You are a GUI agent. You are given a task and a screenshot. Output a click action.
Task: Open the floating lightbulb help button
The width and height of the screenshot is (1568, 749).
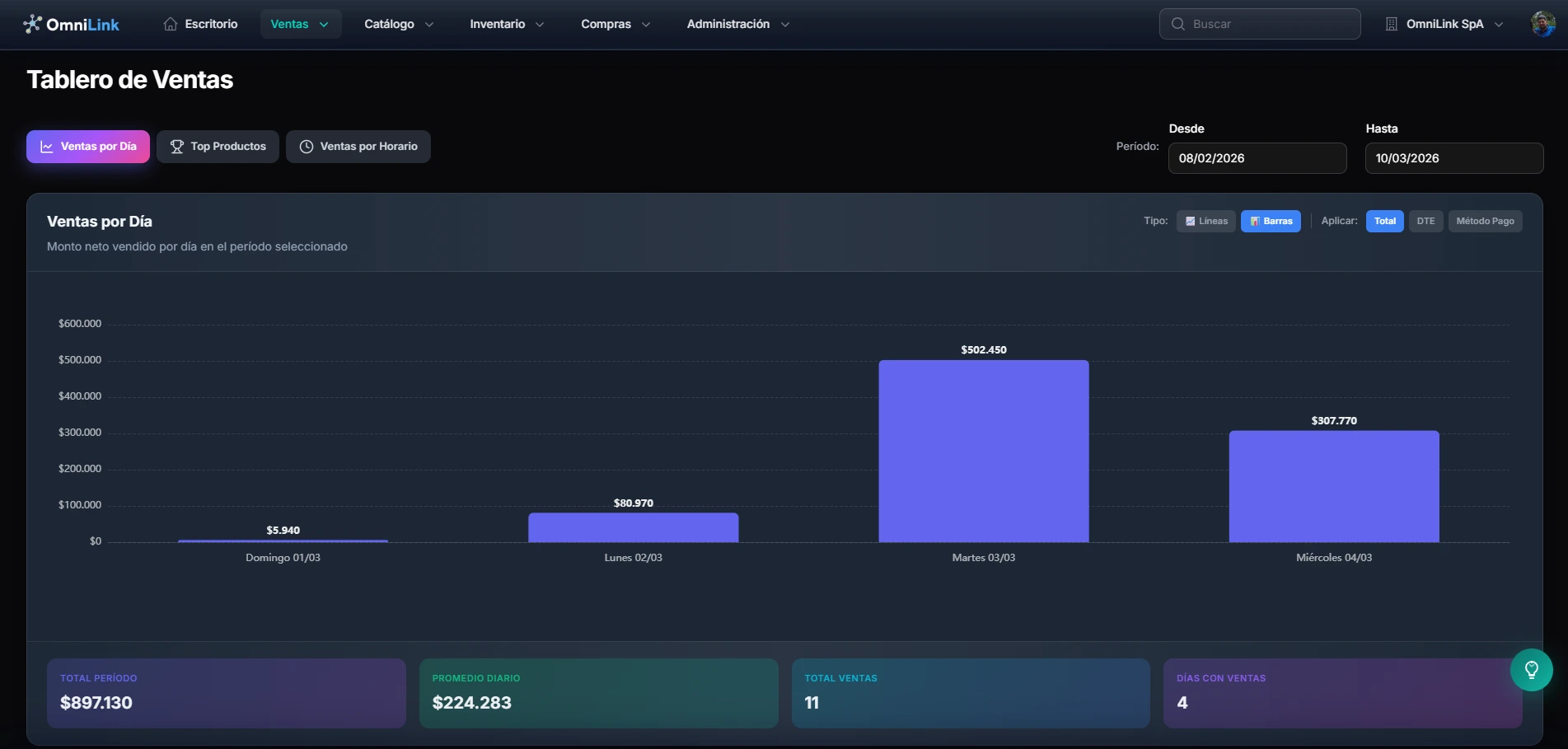click(x=1532, y=670)
